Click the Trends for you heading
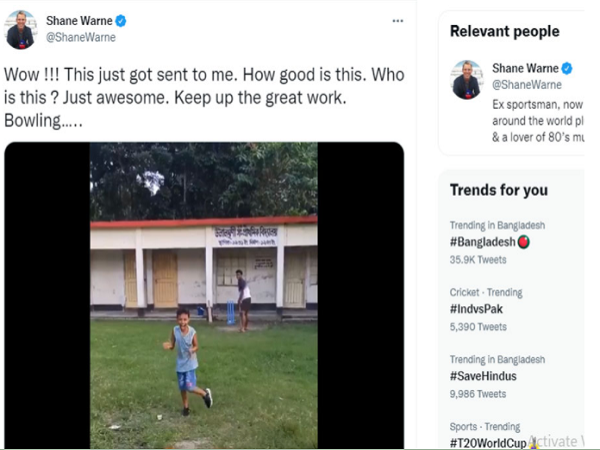Viewport: 600px width, 450px height. click(x=498, y=190)
